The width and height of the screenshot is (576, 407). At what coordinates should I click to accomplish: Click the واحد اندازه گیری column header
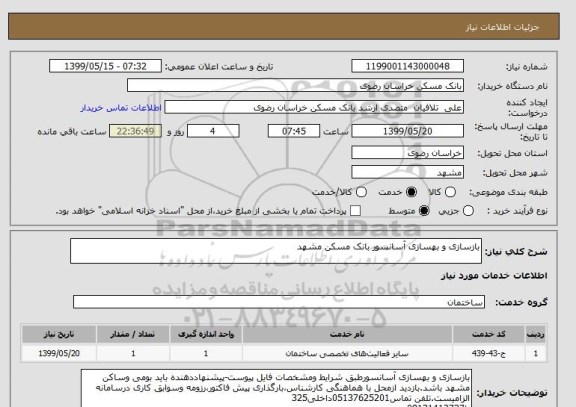[x=206, y=334]
